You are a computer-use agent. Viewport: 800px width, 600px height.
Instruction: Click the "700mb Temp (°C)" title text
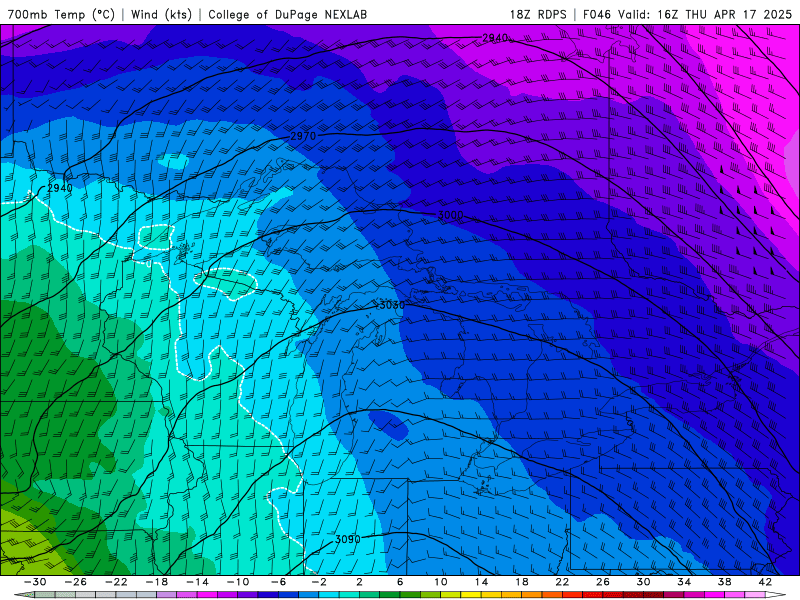(x=61, y=14)
